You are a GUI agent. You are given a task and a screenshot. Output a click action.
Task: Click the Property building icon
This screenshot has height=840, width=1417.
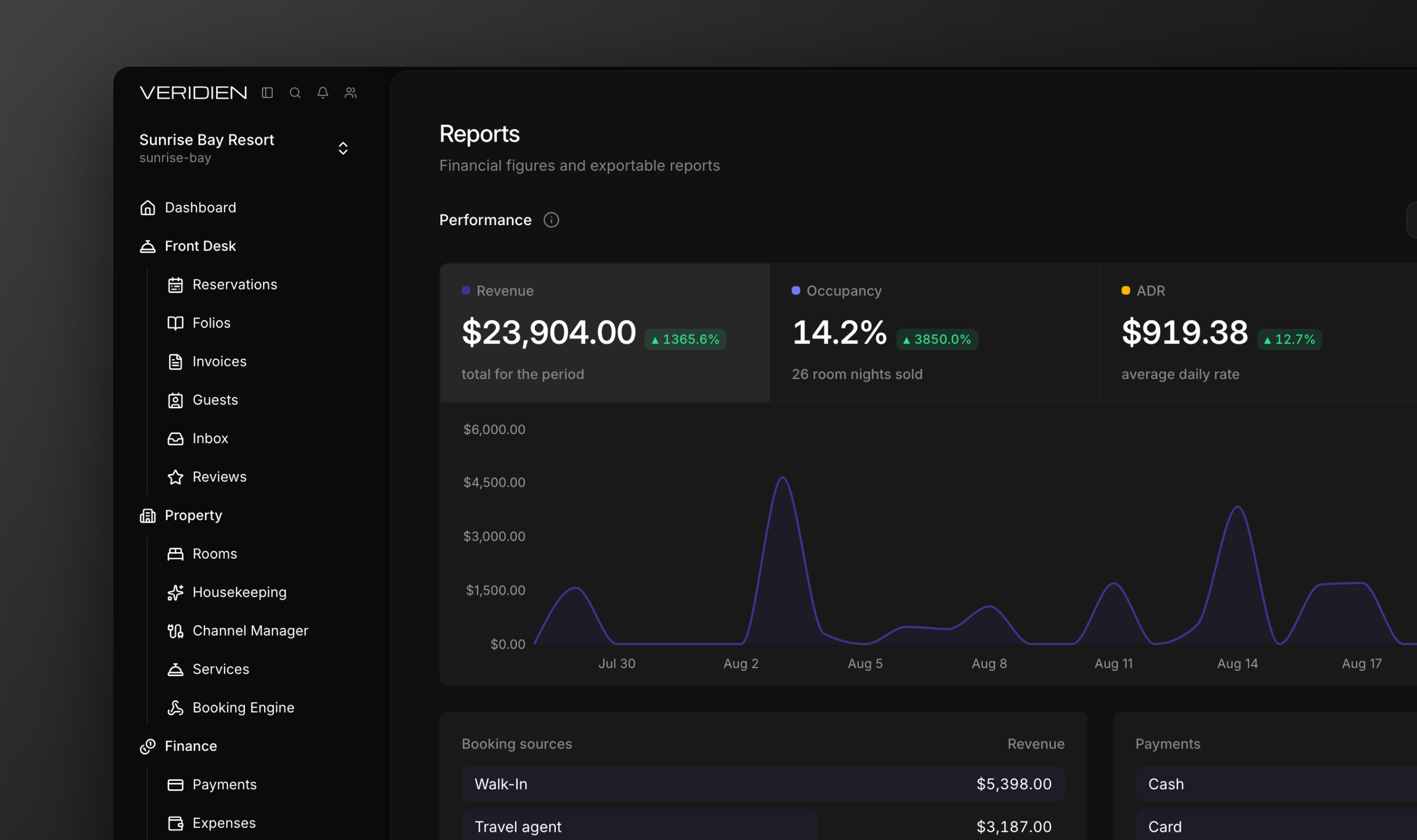tap(147, 516)
